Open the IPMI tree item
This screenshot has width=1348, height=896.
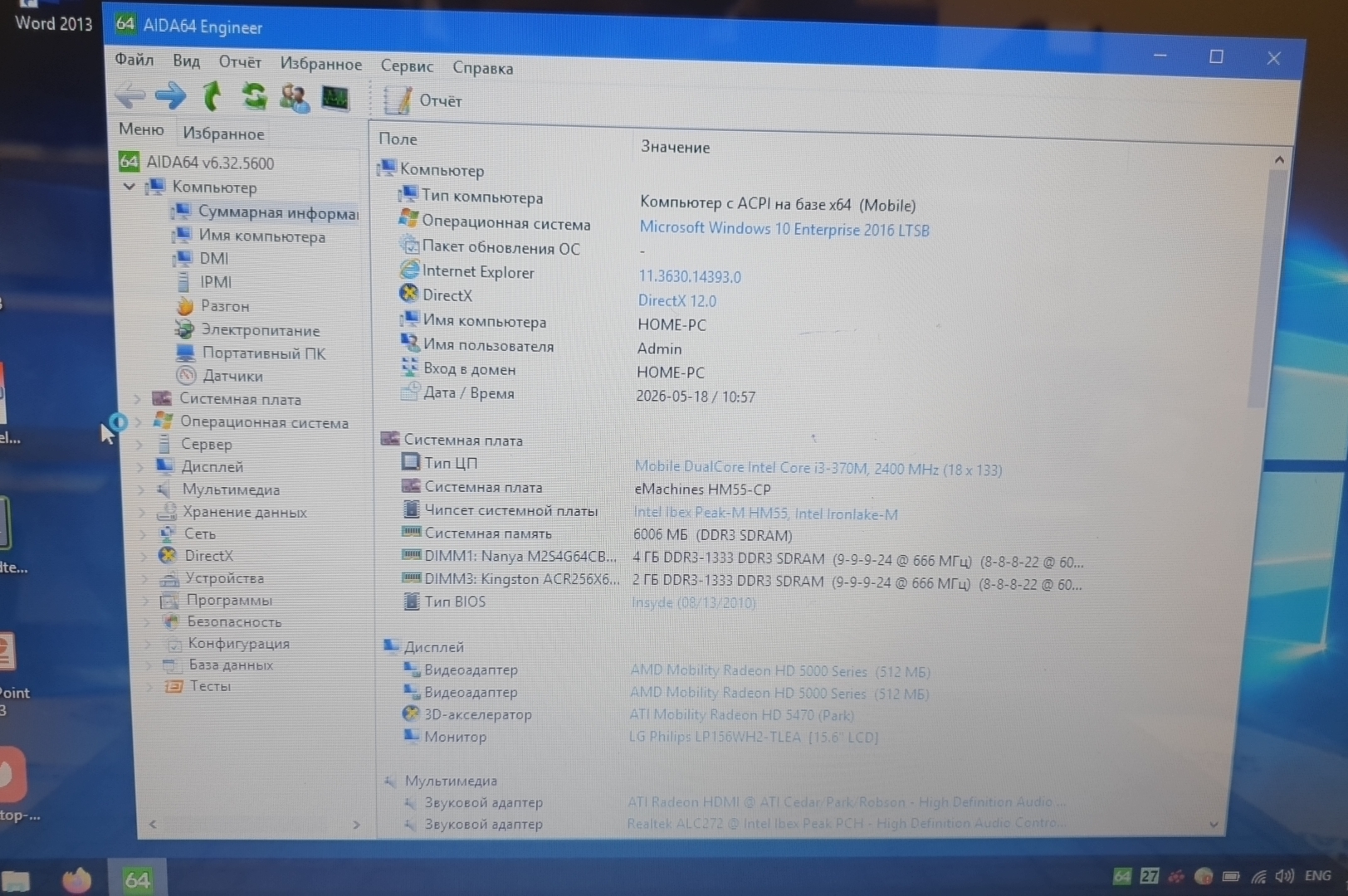coord(204,282)
